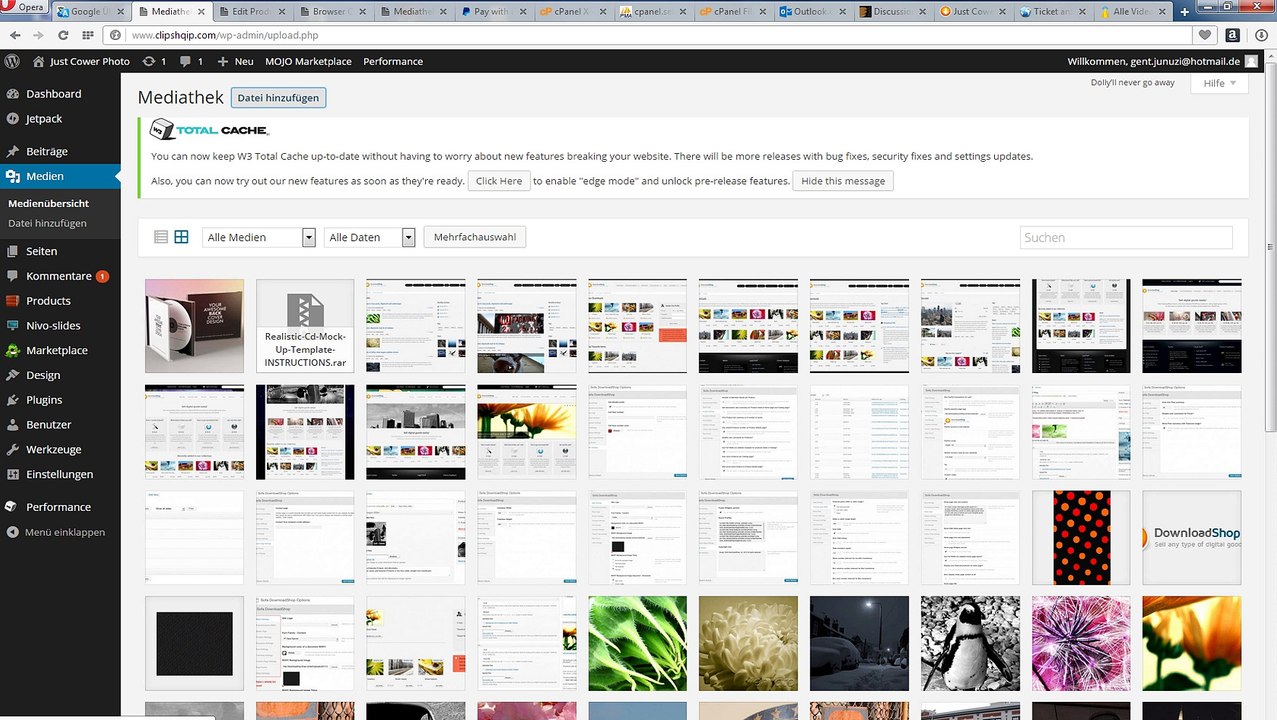The image size is (1277, 720).
Task: Reload the page with the refresh icon
Action: point(63,35)
